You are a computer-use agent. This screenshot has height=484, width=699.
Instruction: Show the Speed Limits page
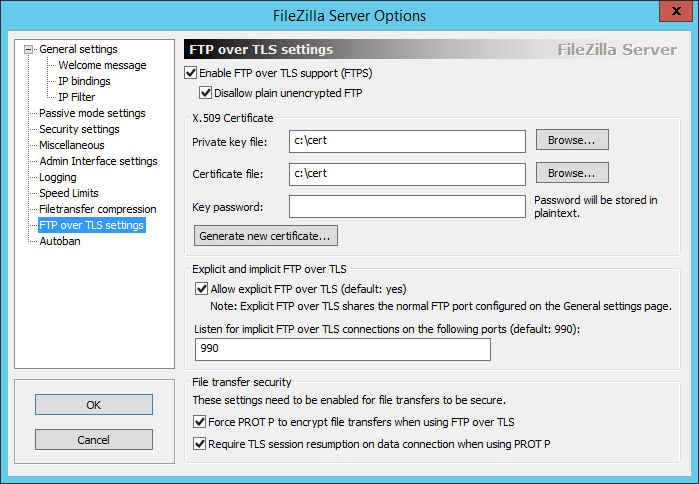69,194
